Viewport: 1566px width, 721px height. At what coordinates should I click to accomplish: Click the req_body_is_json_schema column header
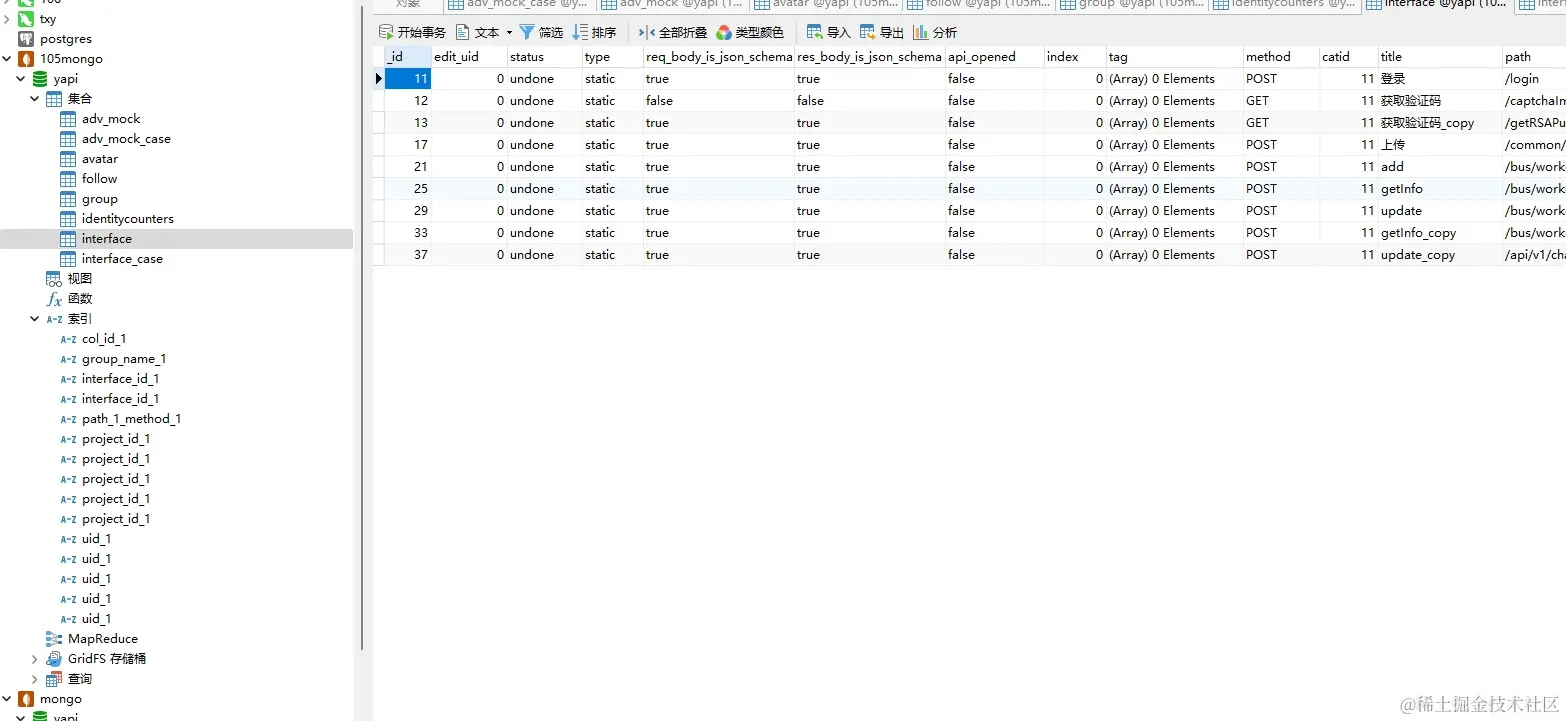719,57
